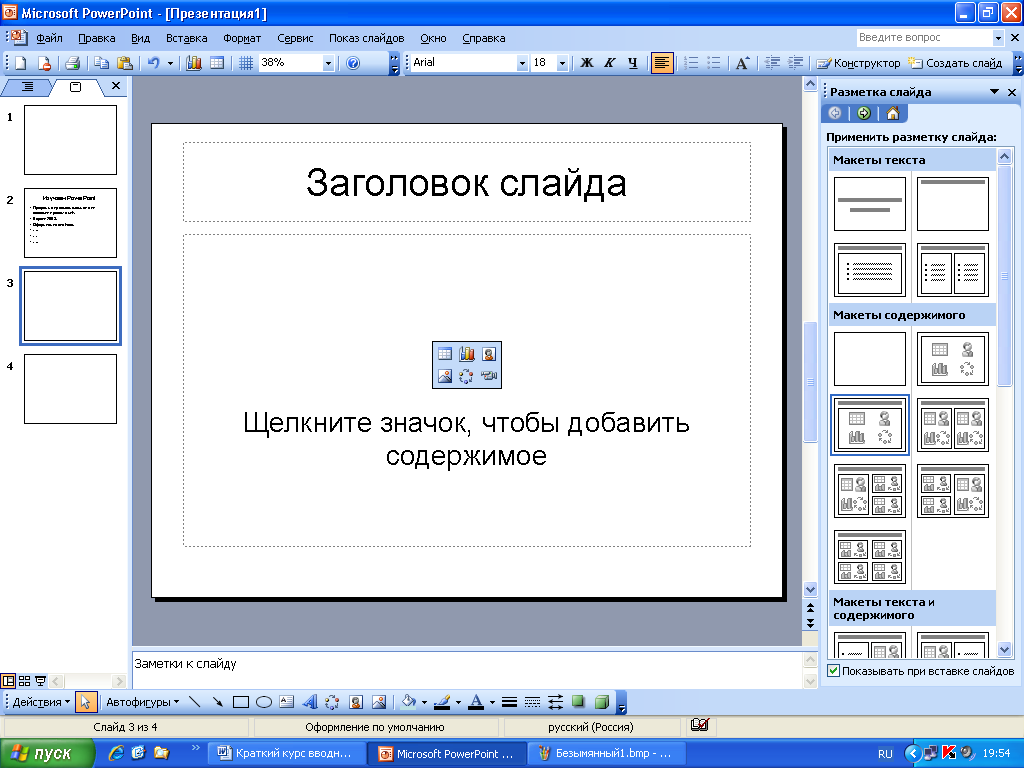Insert a chart using the toolbar icon
The height and width of the screenshot is (768, 1024).
tap(194, 63)
